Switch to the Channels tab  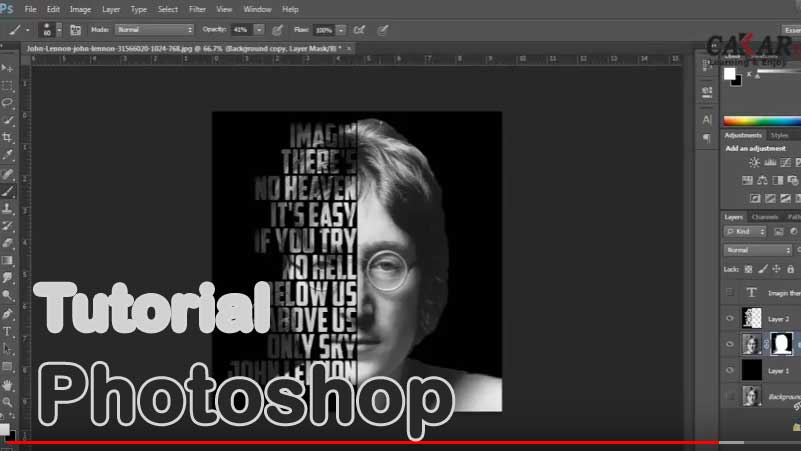pyautogui.click(x=765, y=217)
